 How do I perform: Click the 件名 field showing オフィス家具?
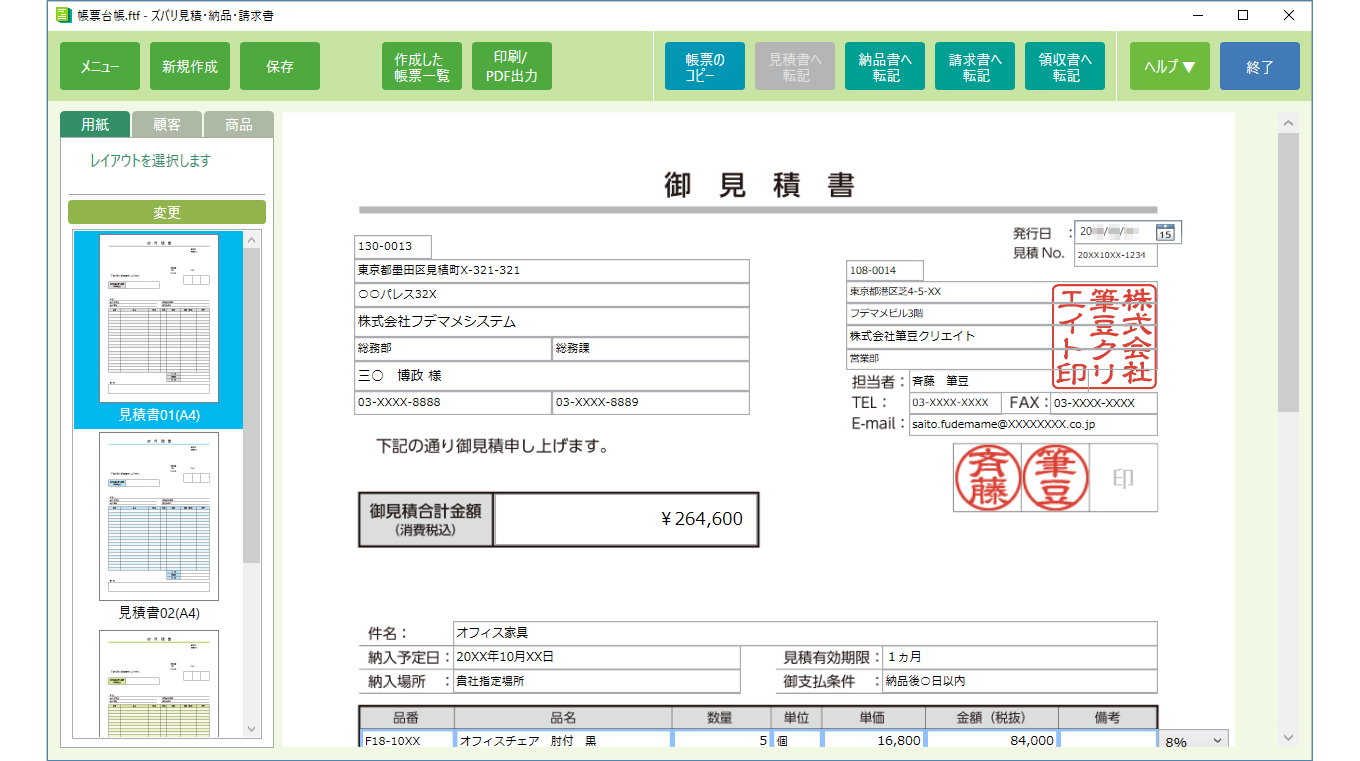tap(600, 631)
